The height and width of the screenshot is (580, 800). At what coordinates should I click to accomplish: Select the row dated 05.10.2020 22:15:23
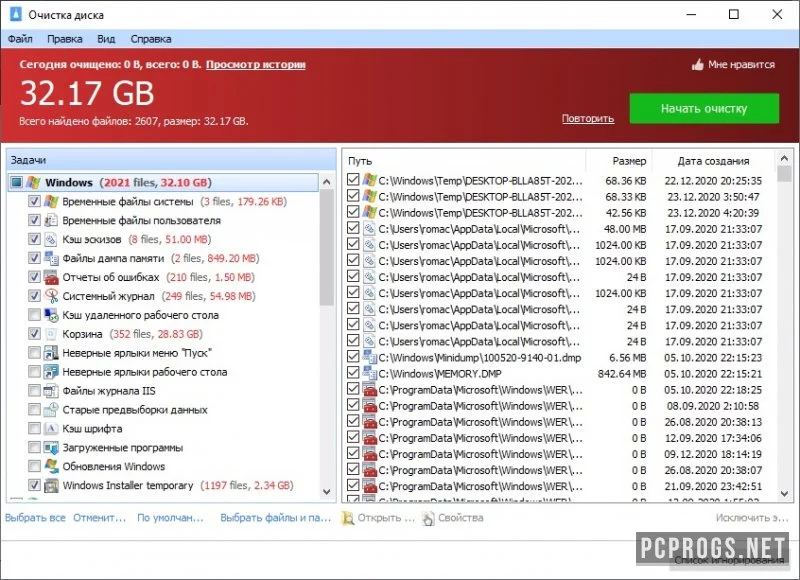(560, 358)
